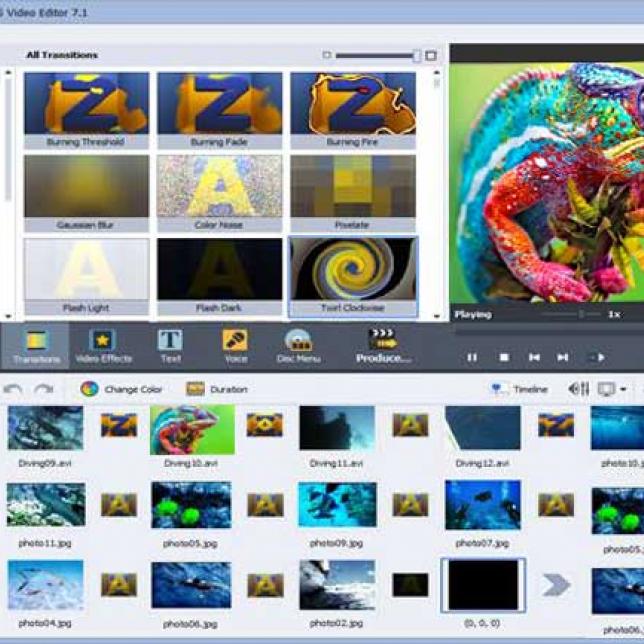Stop the preview playback

tap(504, 357)
